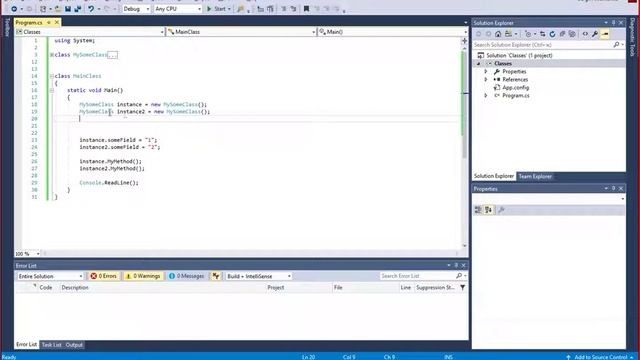Click the Open File toolbar icon
Screen dimensions: 640x360
coord(58,9)
